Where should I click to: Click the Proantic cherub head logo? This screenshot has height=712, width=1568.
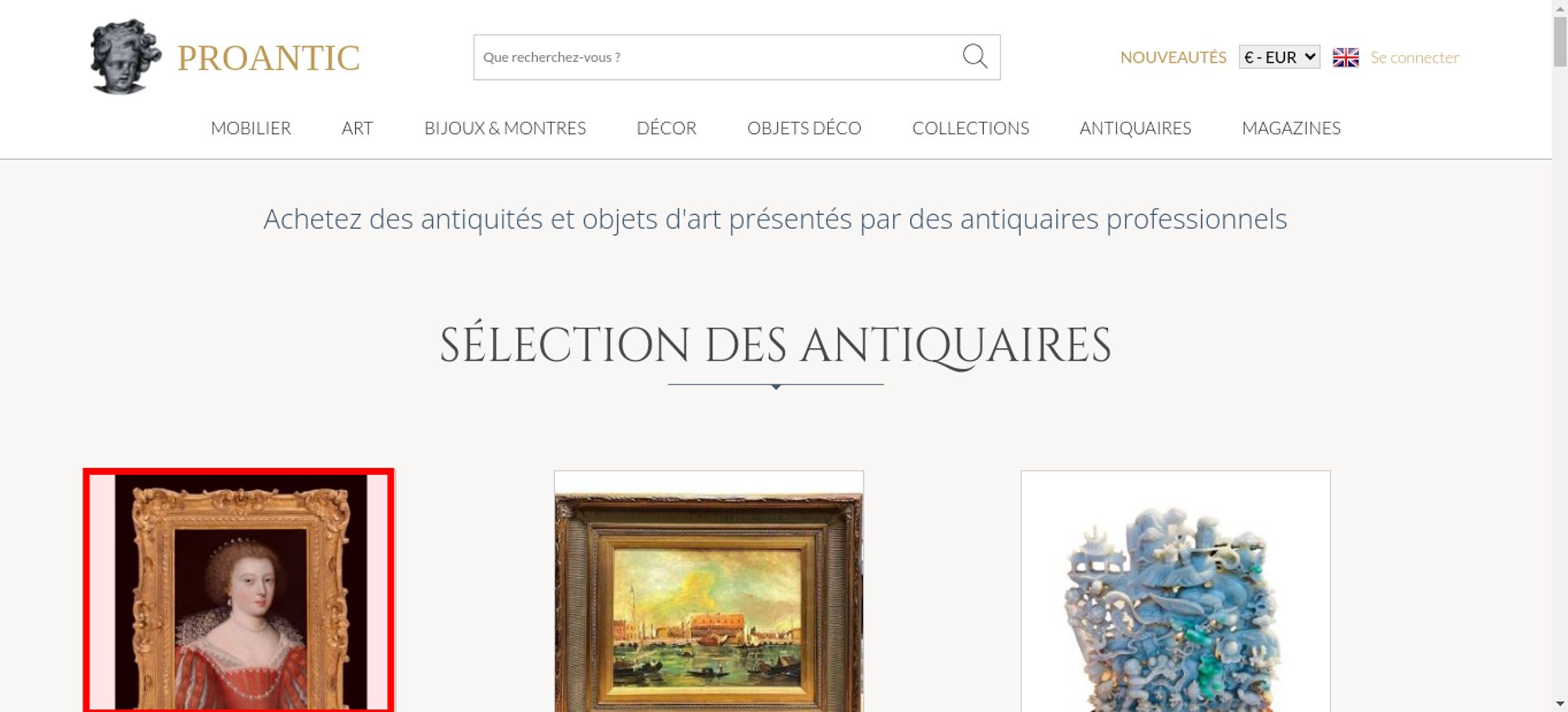tap(125, 56)
